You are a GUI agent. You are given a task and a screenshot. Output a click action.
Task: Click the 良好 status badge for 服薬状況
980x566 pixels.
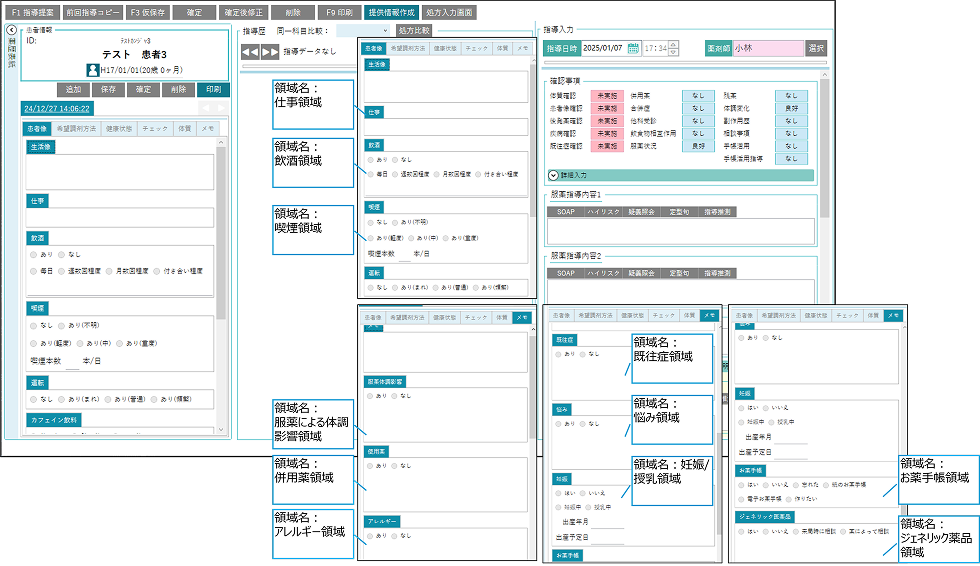click(x=698, y=146)
